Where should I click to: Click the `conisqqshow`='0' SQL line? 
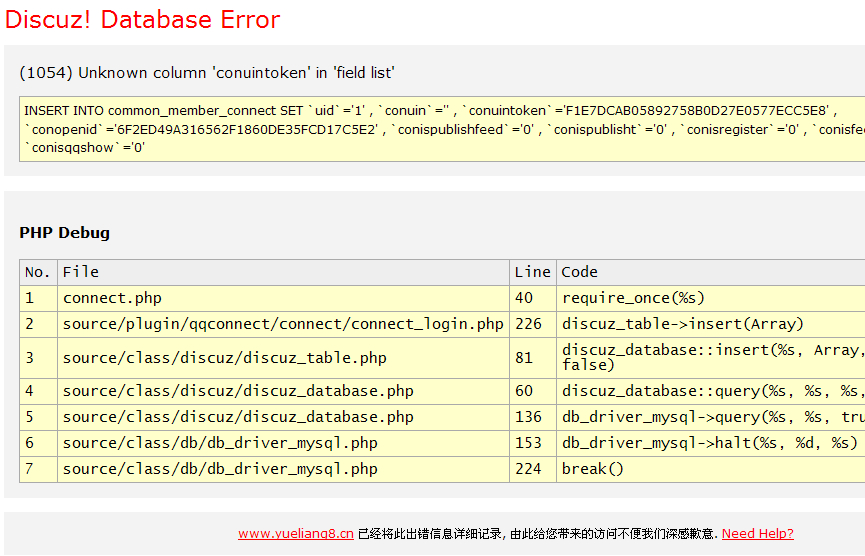84,148
